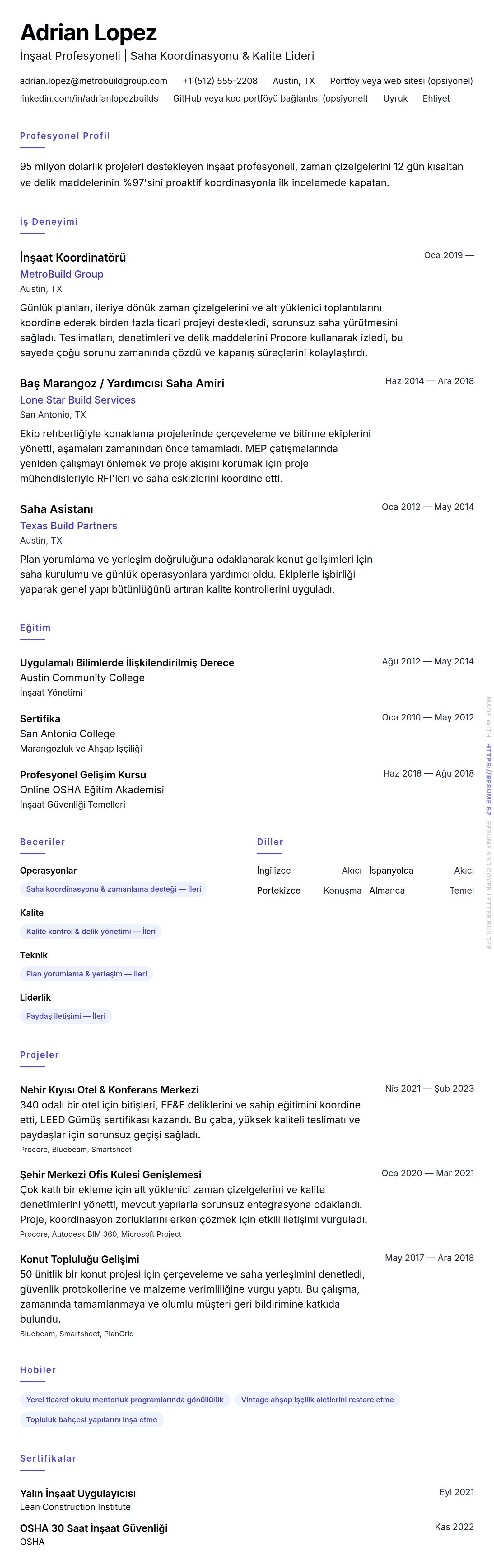Click the Kalite kontrol & delik yönetimi tag
The image size is (494, 1568).
pyautogui.click(x=91, y=931)
